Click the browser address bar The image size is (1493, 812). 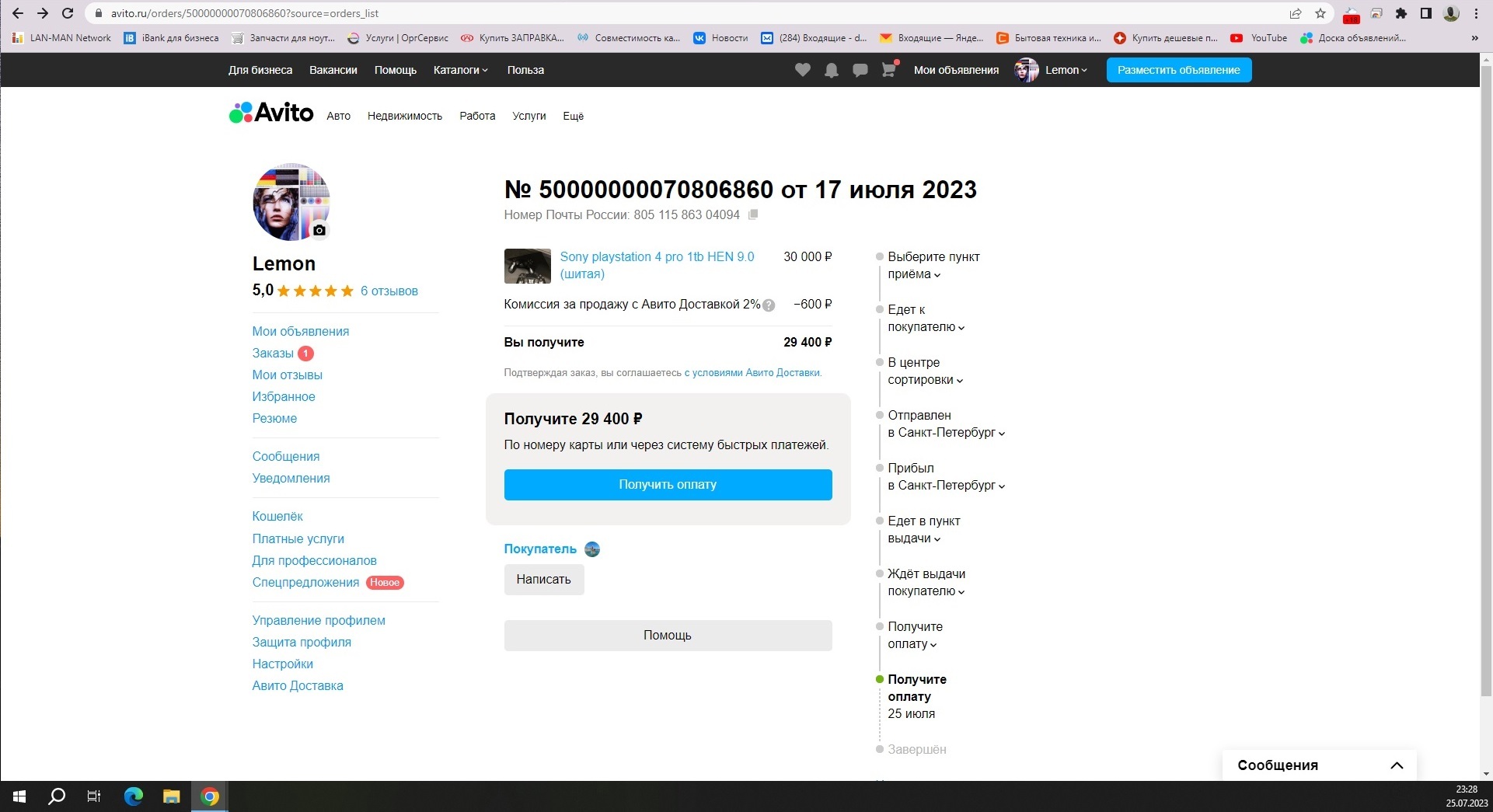point(684,13)
